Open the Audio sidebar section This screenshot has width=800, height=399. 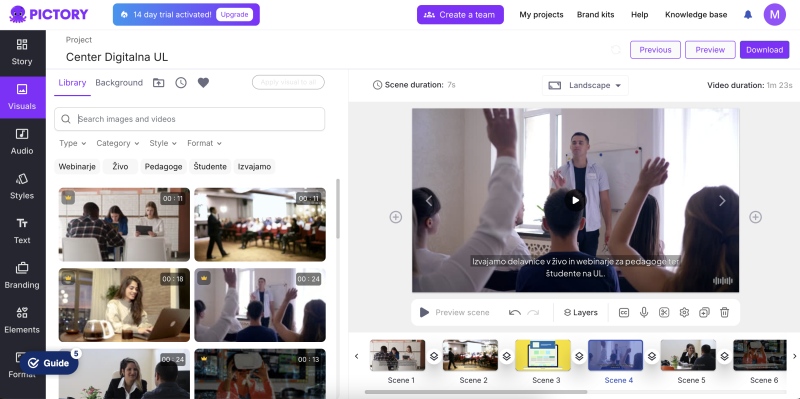point(22,141)
